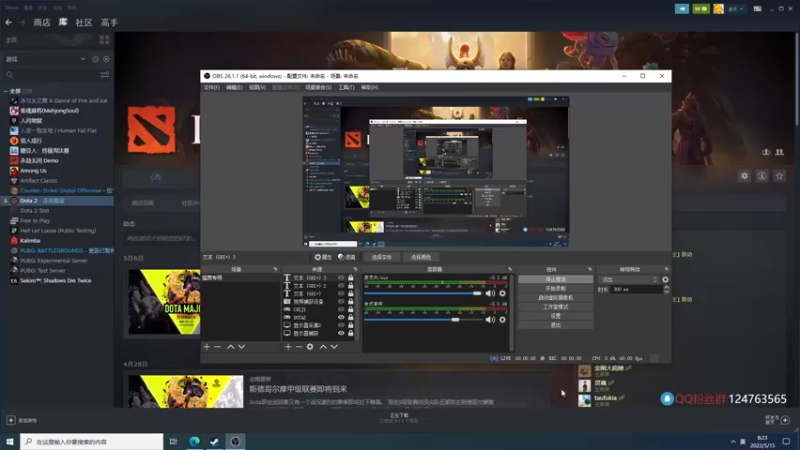Toggle visibility of the 视频捕获设备 source
800x450 pixels.
[x=341, y=302]
